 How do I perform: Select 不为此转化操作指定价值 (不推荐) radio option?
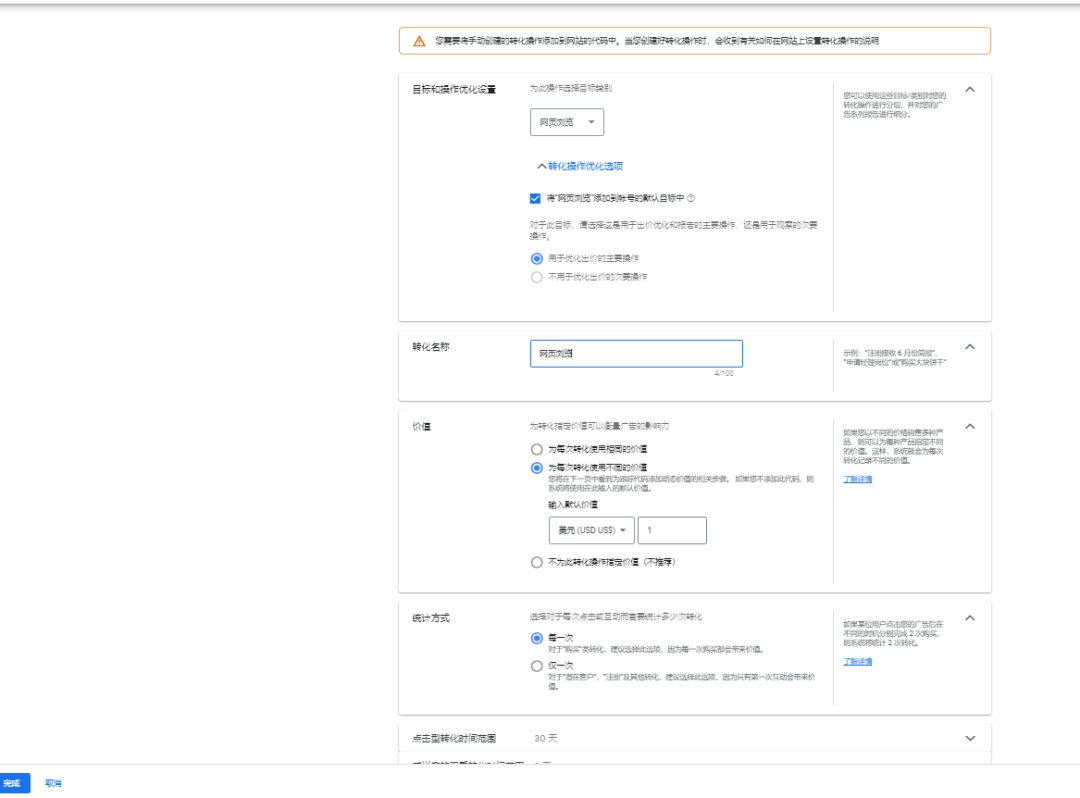(537, 563)
